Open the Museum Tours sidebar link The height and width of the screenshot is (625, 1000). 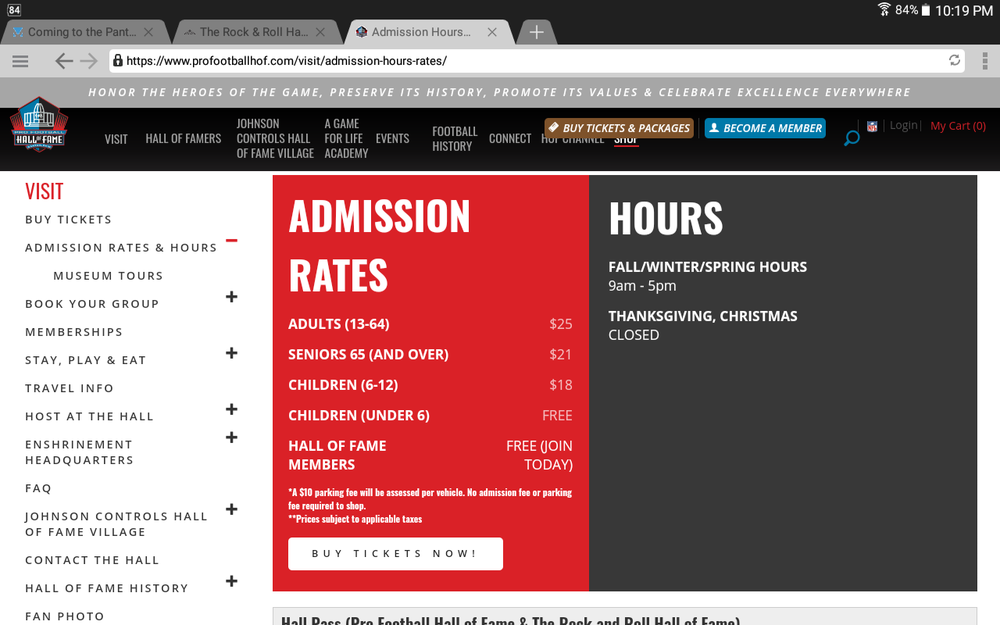(x=108, y=276)
